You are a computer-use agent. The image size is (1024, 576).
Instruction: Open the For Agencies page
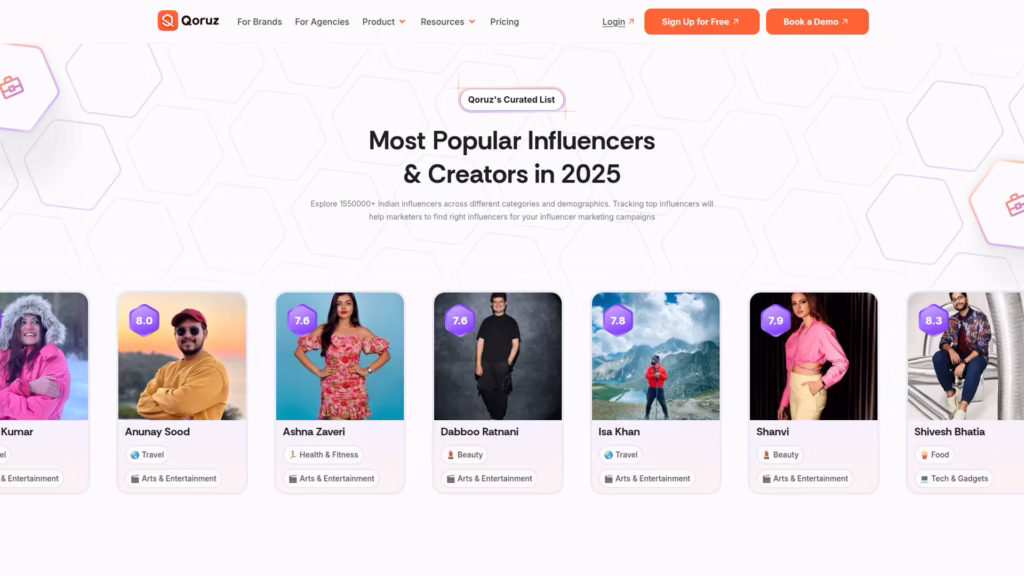pyautogui.click(x=322, y=22)
